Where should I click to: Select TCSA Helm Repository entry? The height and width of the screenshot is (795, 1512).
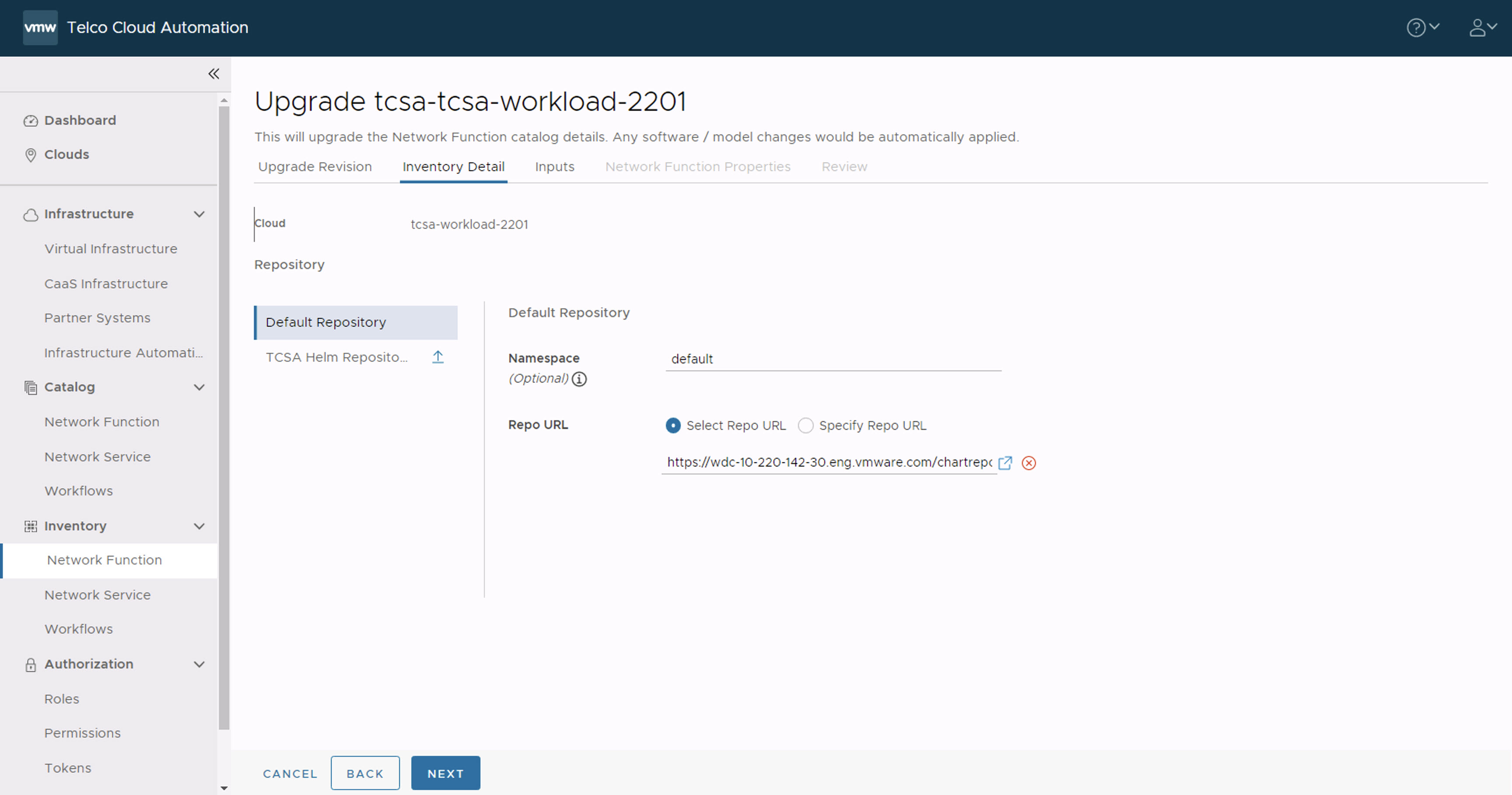[x=337, y=357]
